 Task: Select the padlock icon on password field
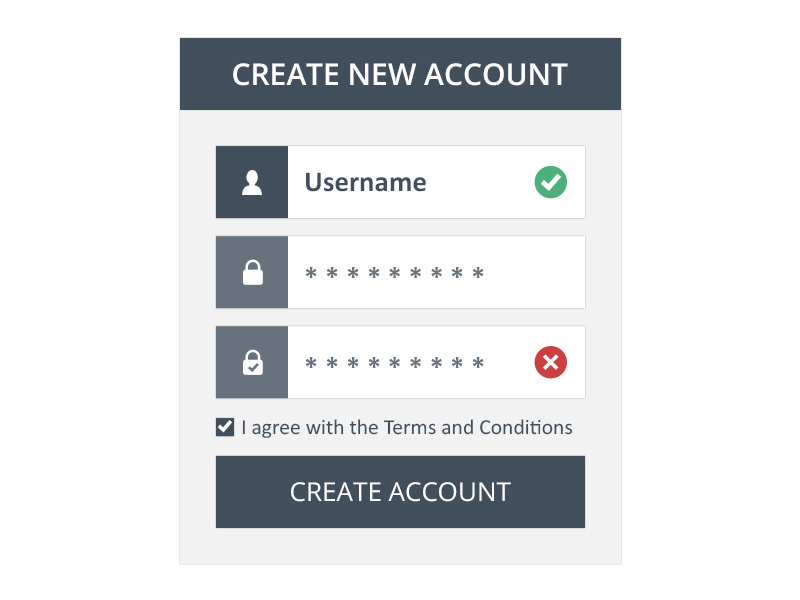(x=251, y=272)
